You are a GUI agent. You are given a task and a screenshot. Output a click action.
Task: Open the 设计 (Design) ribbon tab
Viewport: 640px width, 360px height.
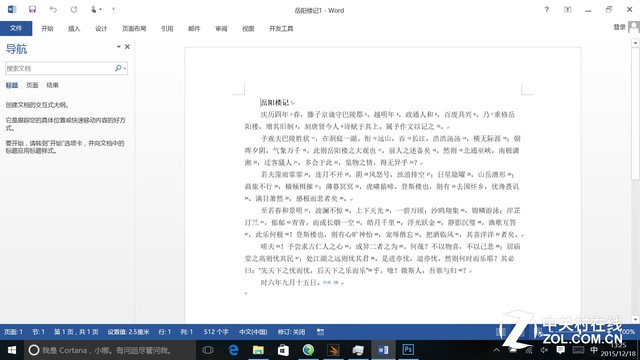coord(101,29)
